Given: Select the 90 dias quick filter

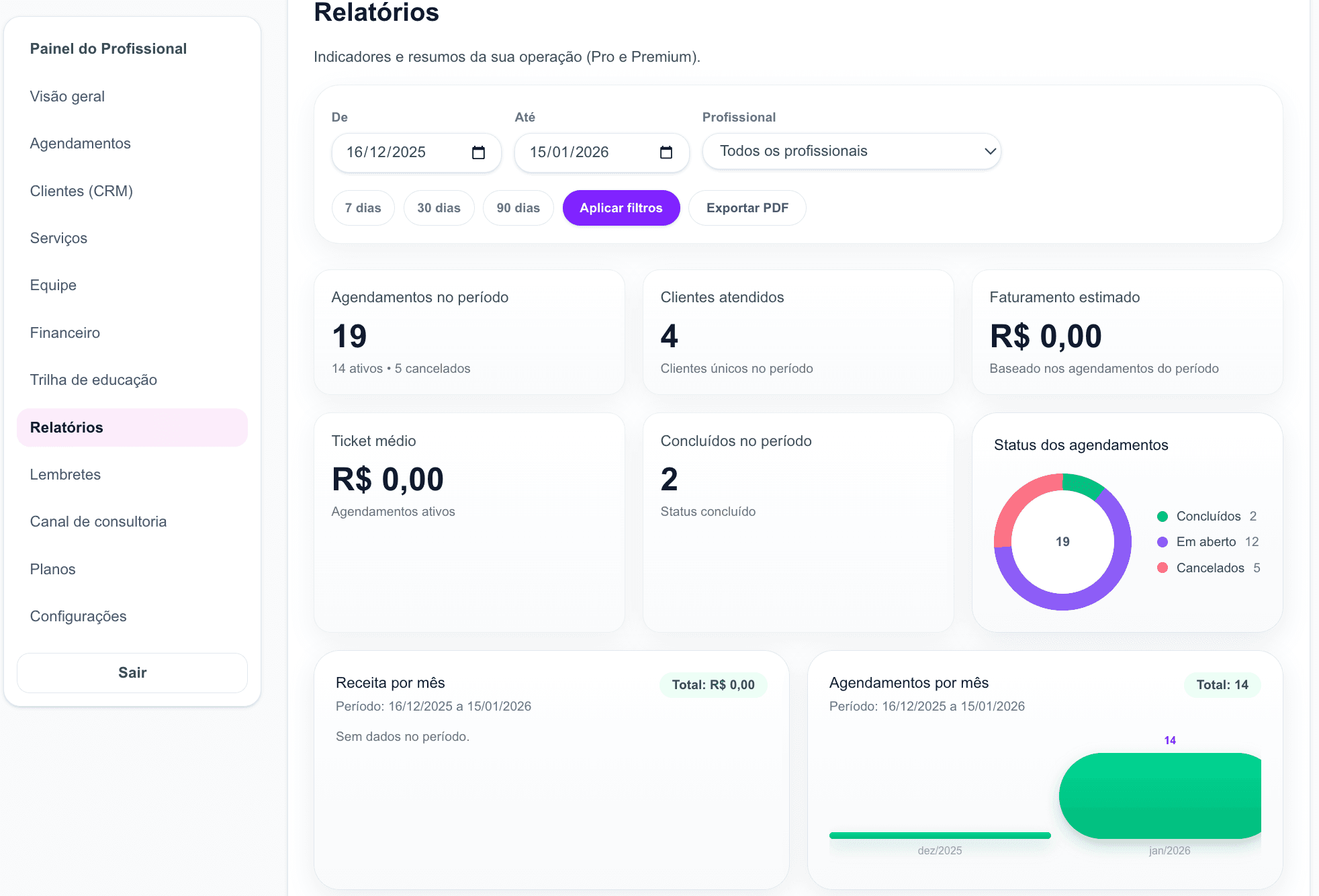Looking at the screenshot, I should [x=518, y=208].
